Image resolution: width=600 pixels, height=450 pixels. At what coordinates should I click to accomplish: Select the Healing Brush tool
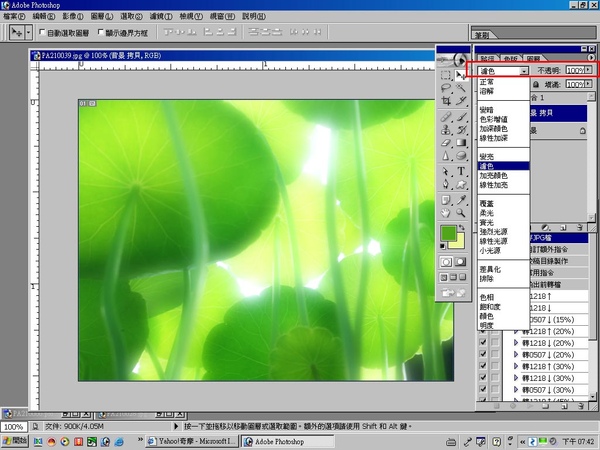click(445, 117)
